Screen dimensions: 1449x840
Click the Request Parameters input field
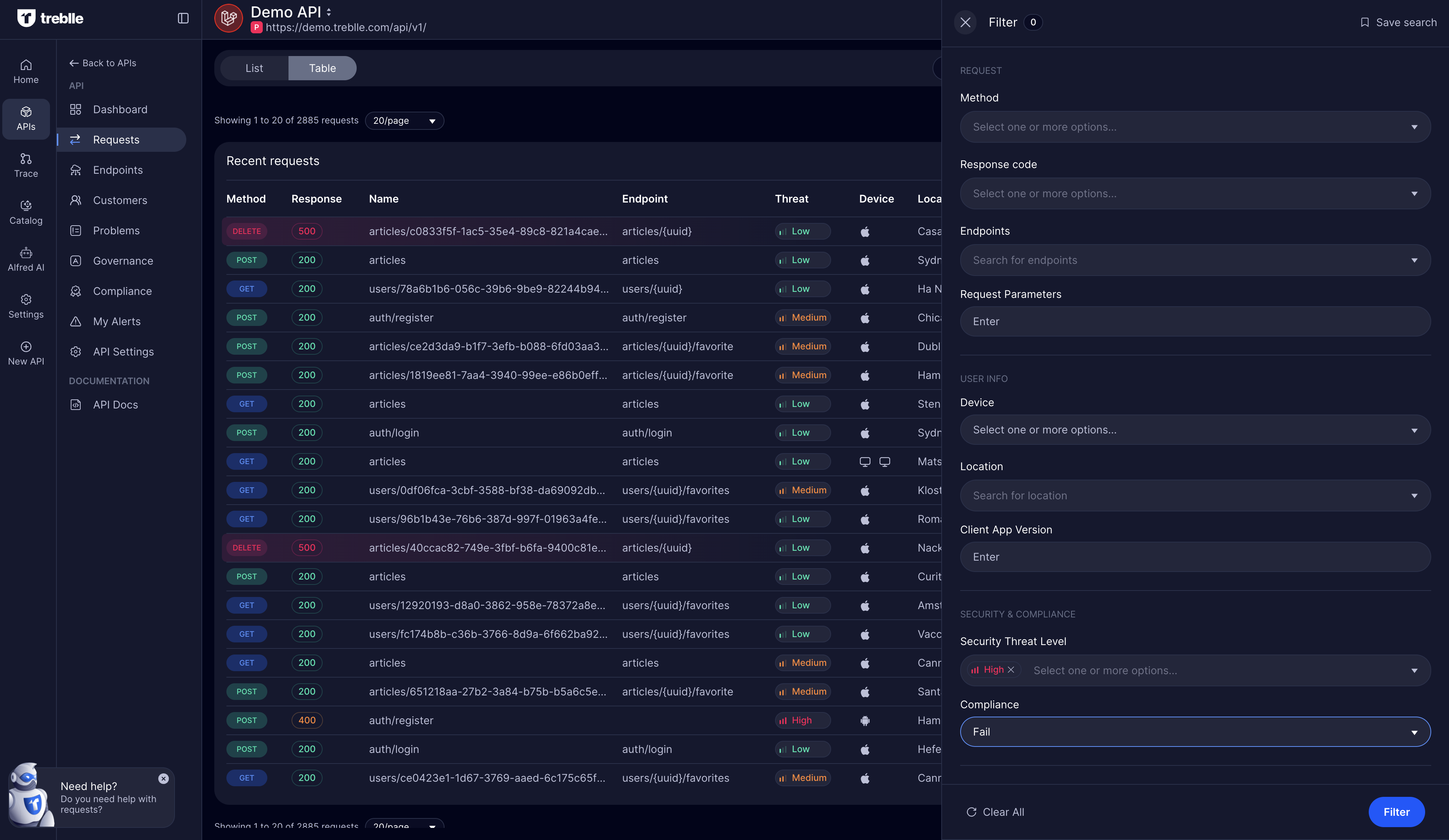[1195, 321]
